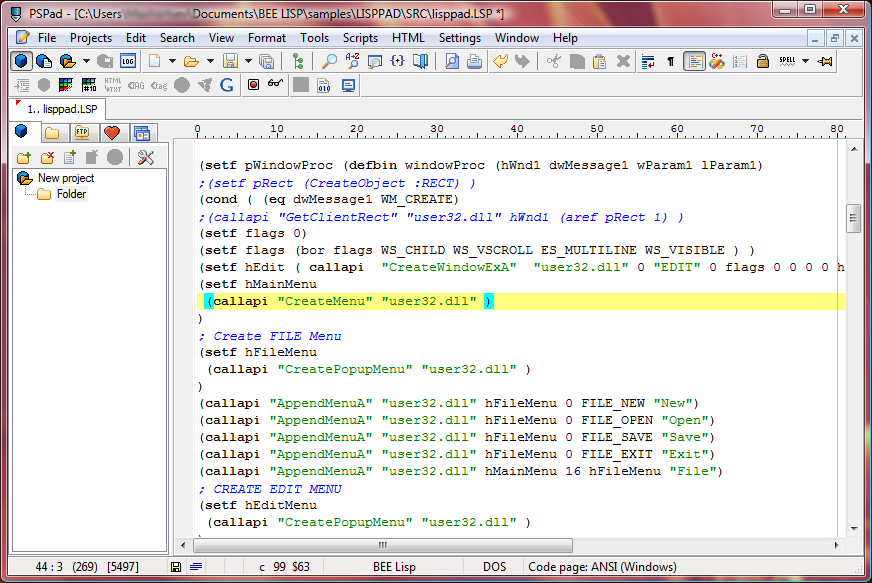
Task: Click the Undo arrow icon
Action: [502, 61]
